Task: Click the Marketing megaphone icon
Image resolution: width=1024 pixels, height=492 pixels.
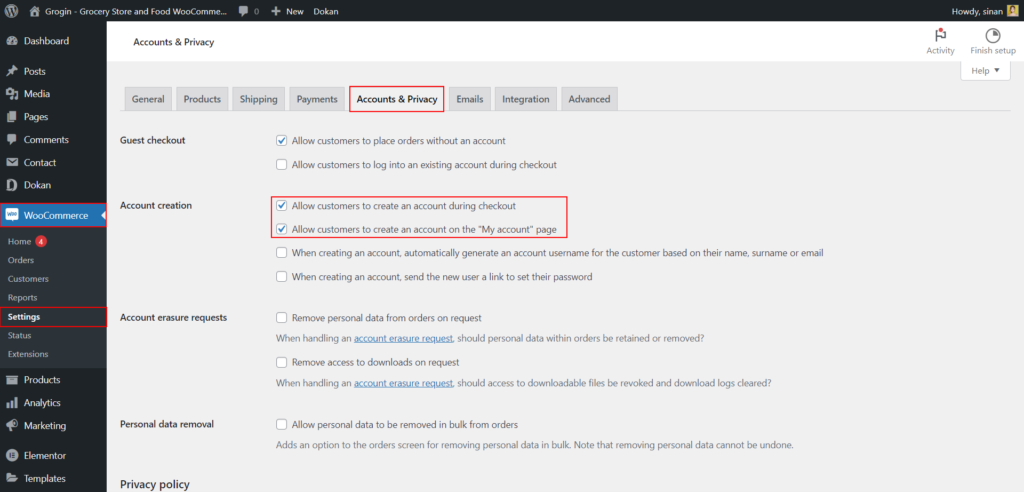Action: coord(12,426)
